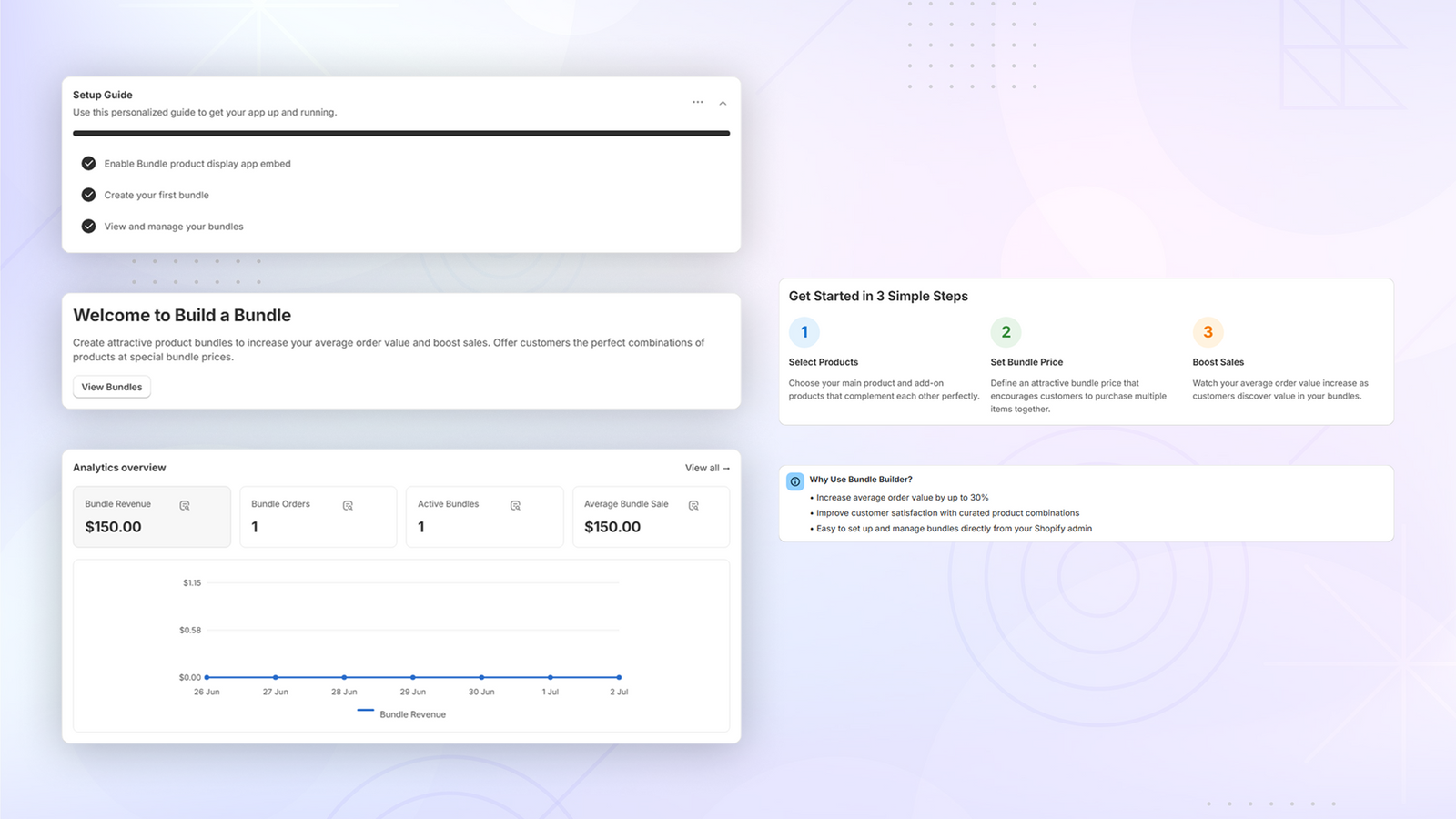
Task: Click the Bundle Revenue legend line swatch
Action: pos(366,710)
